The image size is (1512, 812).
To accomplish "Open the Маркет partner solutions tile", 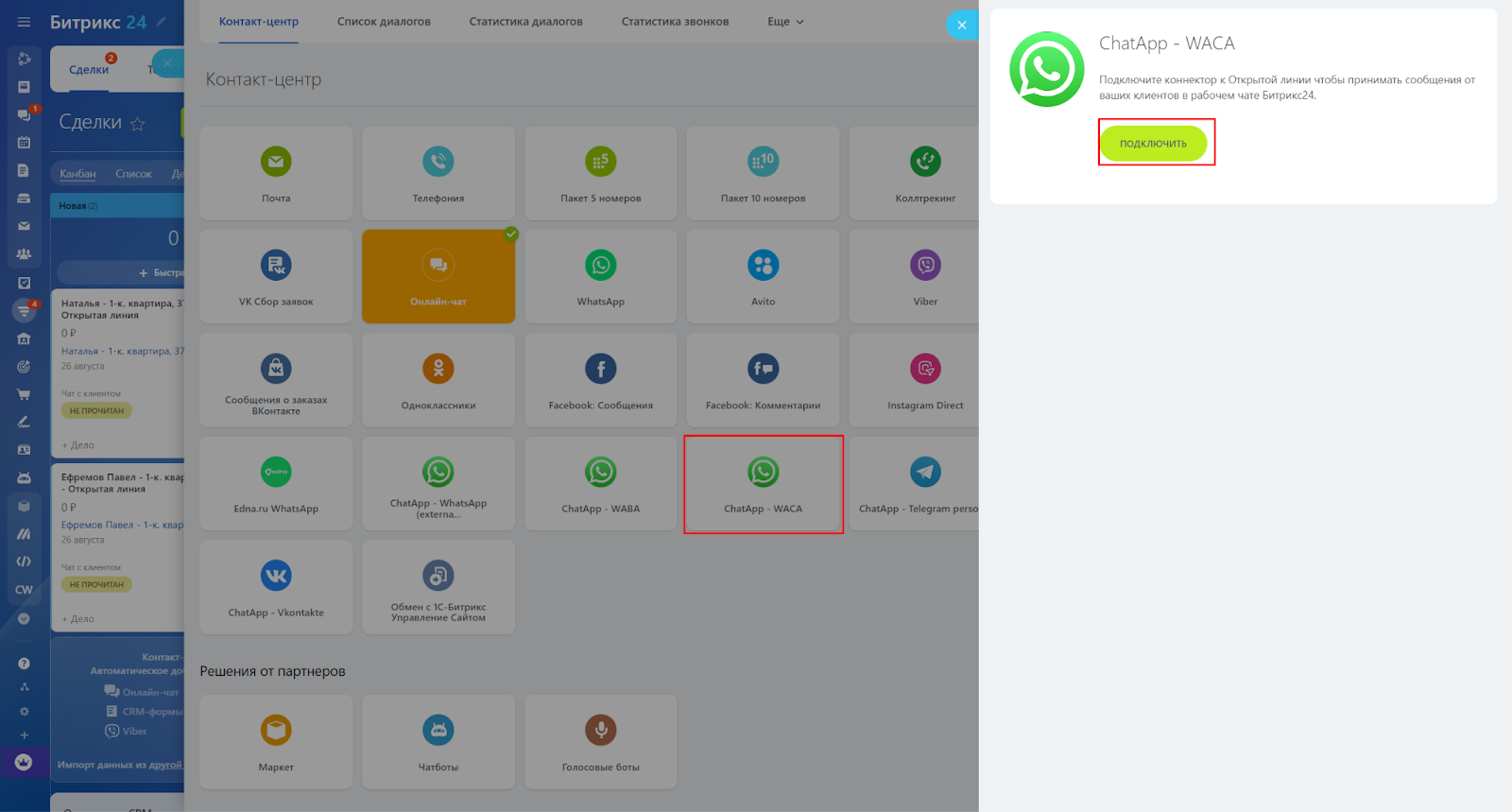I will pyautogui.click(x=276, y=742).
